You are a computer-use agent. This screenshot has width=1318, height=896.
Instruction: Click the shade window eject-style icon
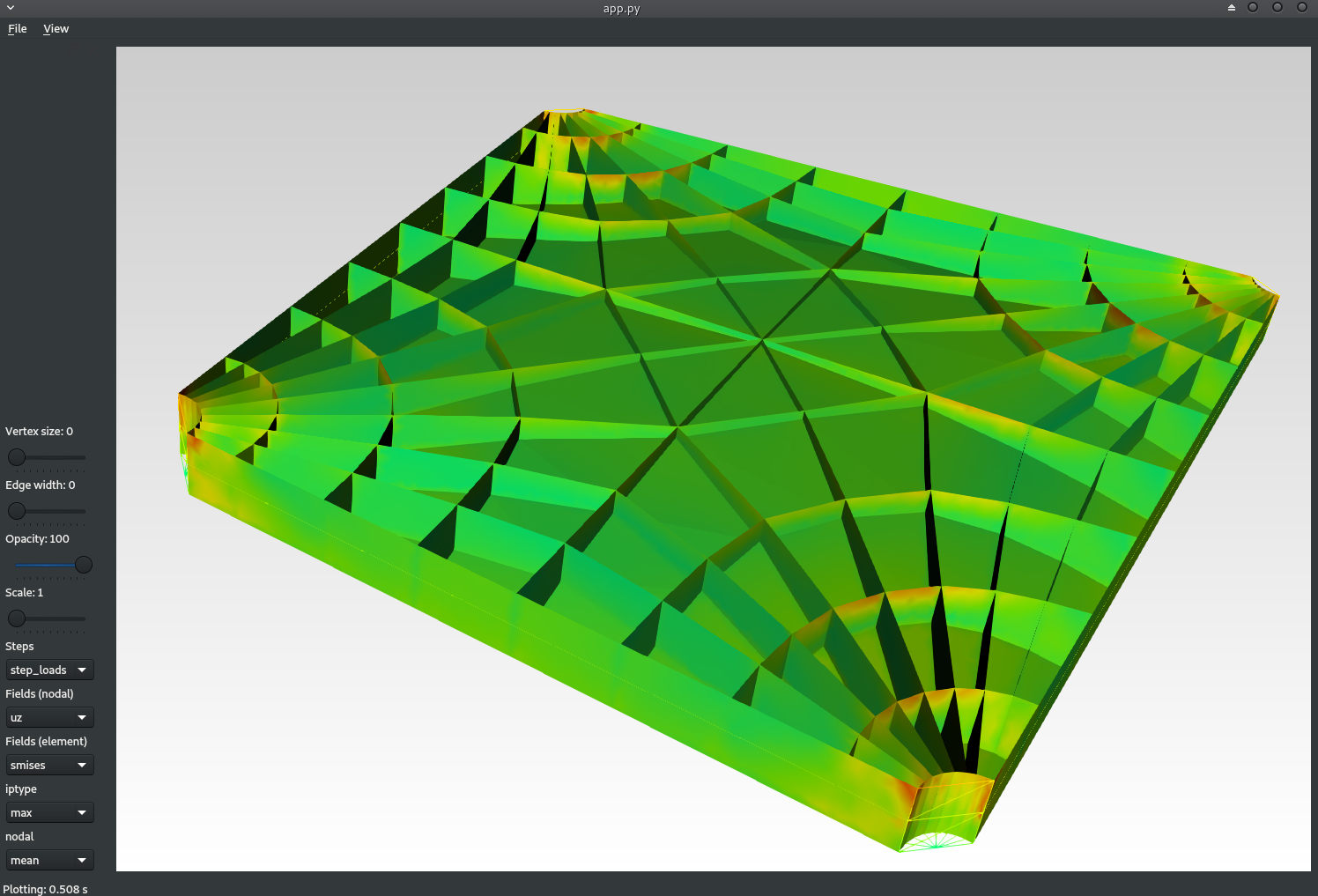[x=1231, y=8]
